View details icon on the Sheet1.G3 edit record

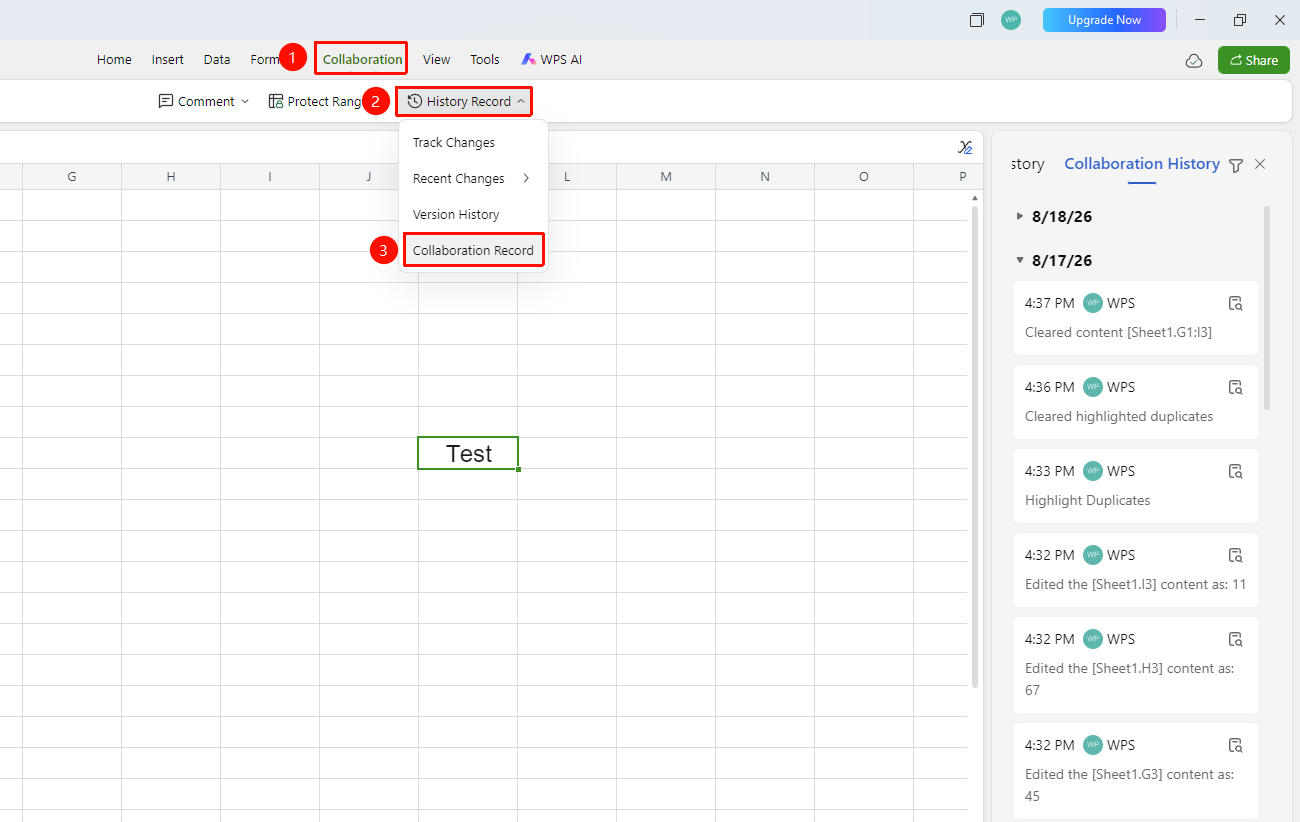coord(1235,745)
